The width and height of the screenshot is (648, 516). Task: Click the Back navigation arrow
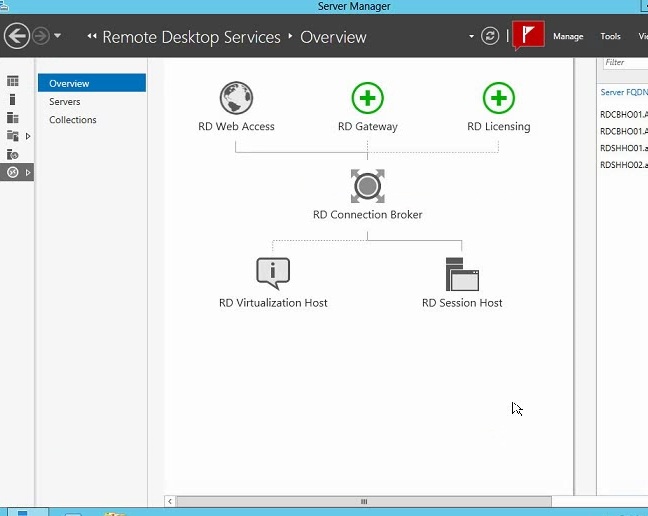click(x=17, y=36)
